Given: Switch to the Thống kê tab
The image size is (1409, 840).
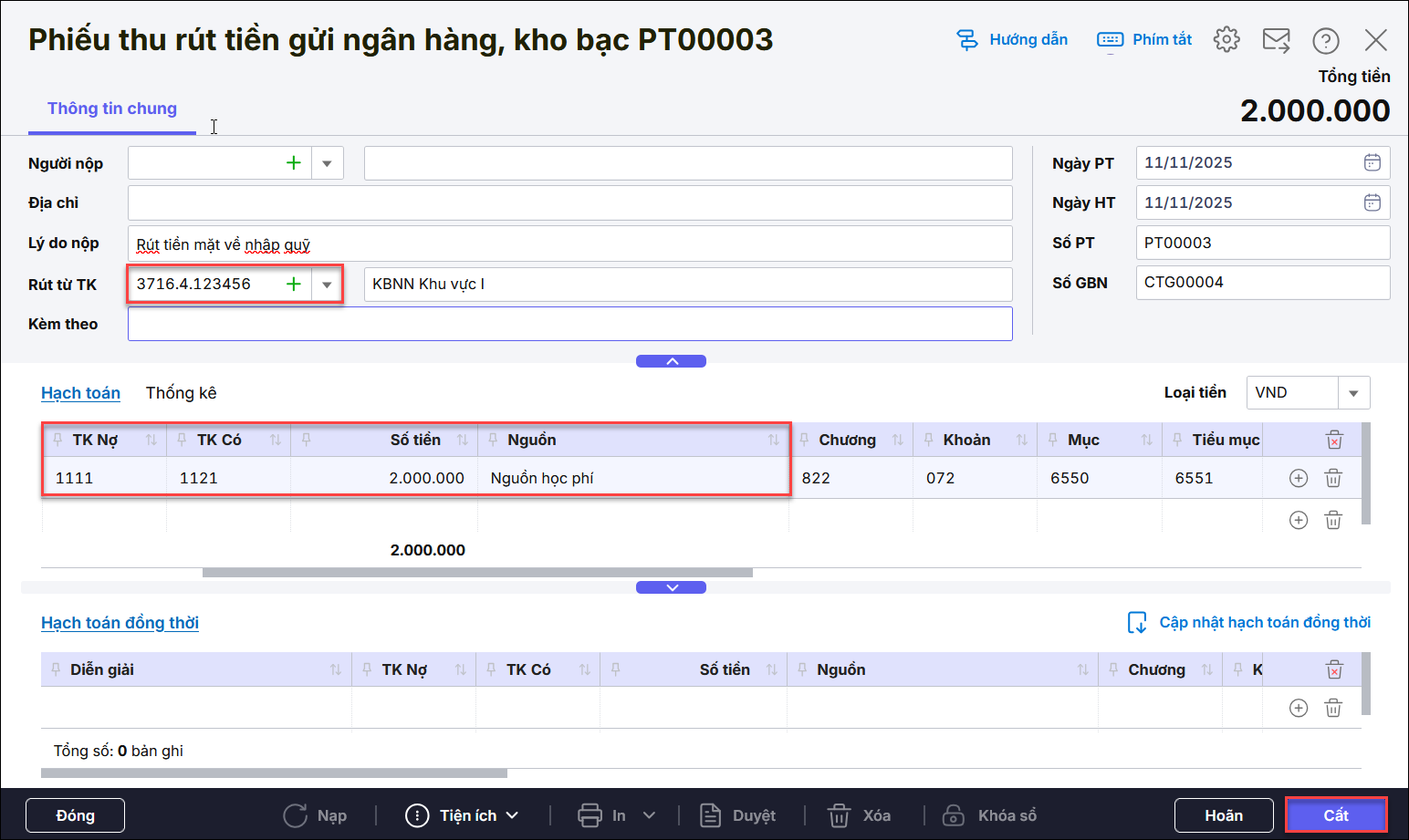Looking at the screenshot, I should tap(181, 393).
